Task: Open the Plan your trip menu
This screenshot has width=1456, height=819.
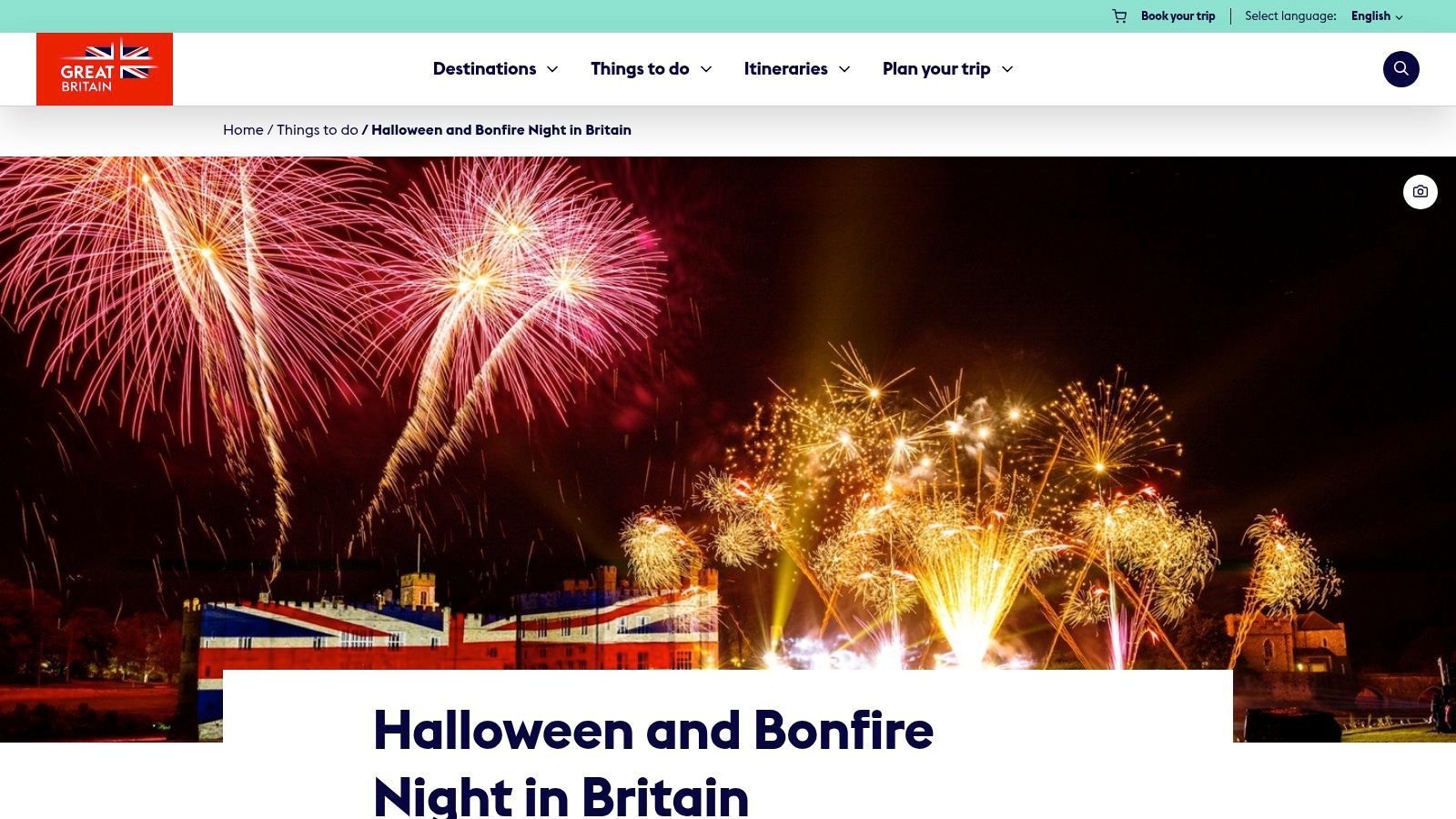Action: [936, 69]
